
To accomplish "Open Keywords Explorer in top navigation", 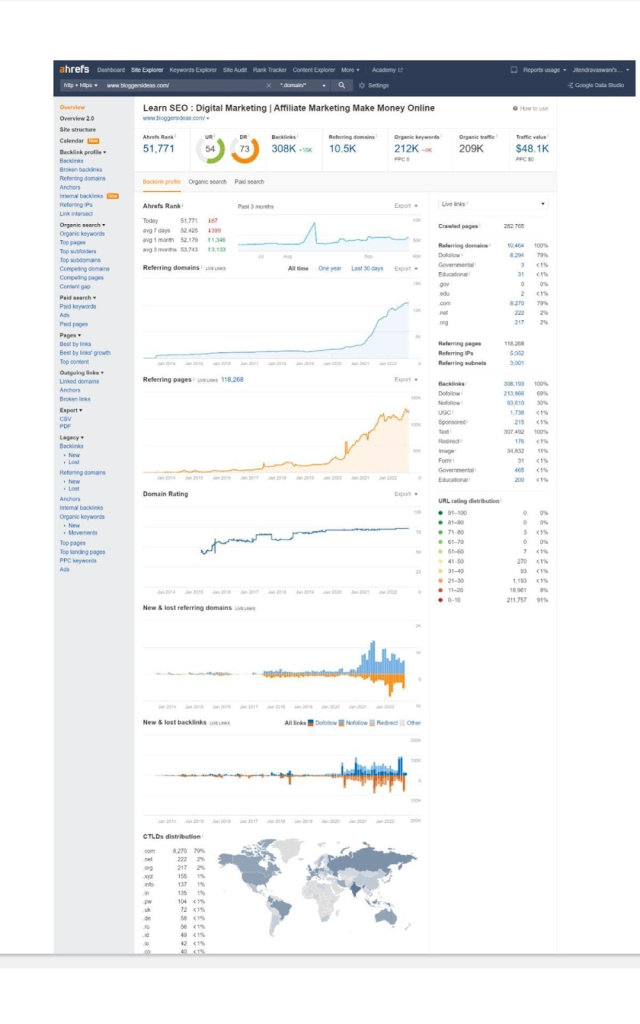I will click(193, 70).
